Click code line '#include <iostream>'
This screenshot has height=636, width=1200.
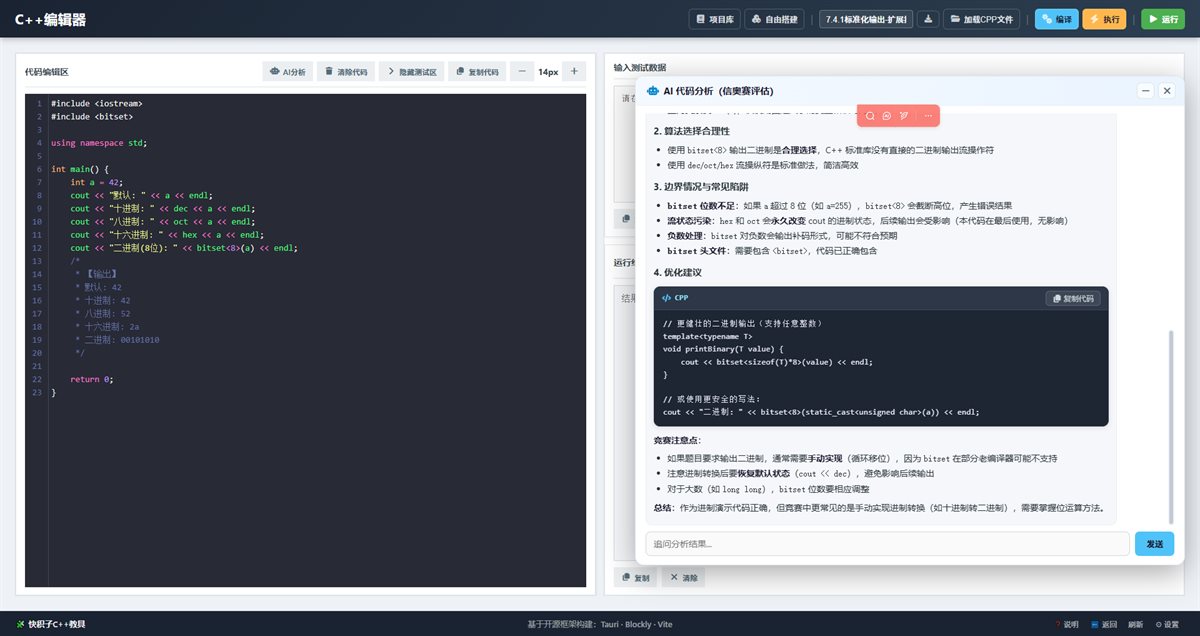97,103
